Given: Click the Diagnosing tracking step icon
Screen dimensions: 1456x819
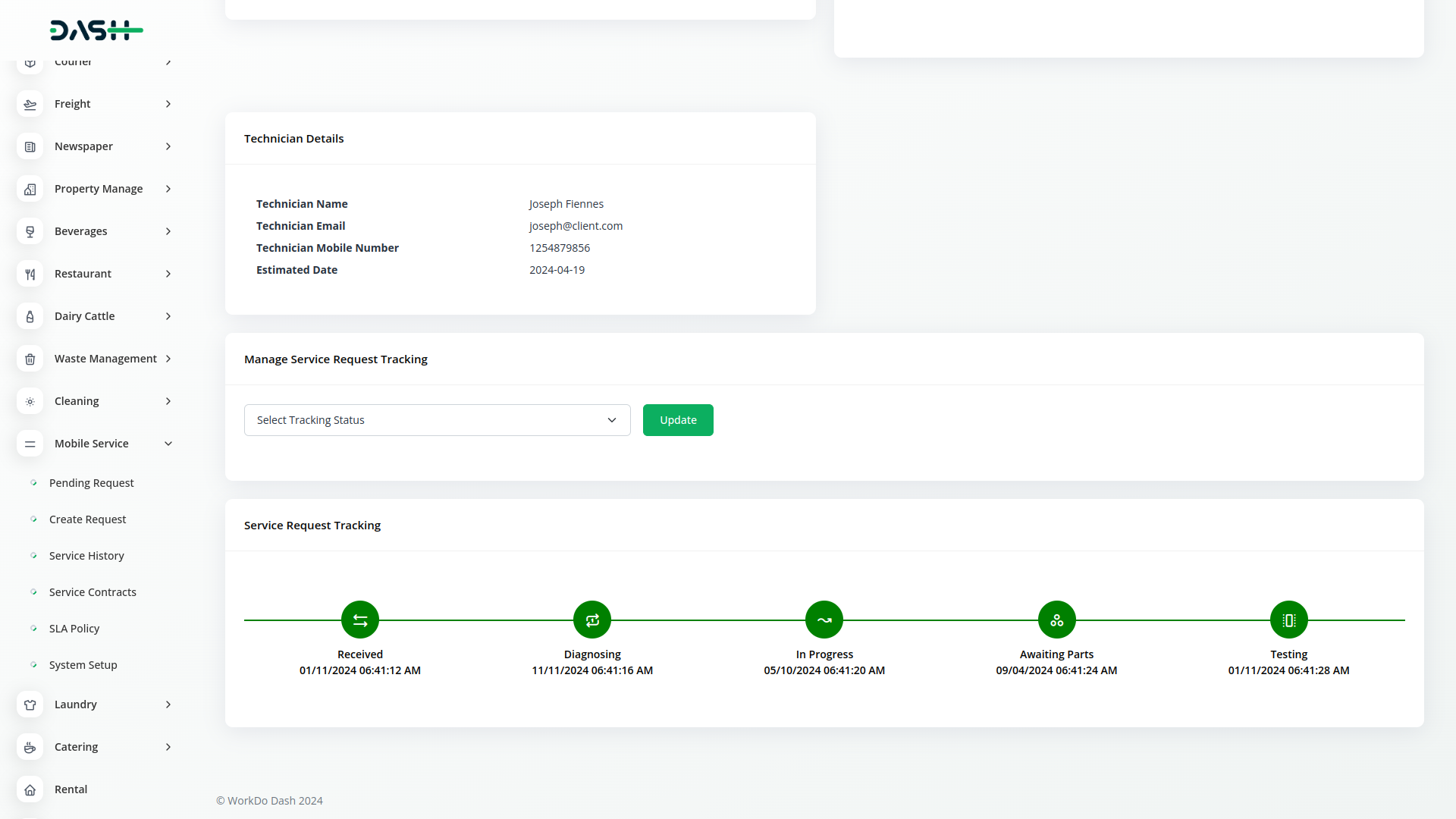Looking at the screenshot, I should 592,620.
